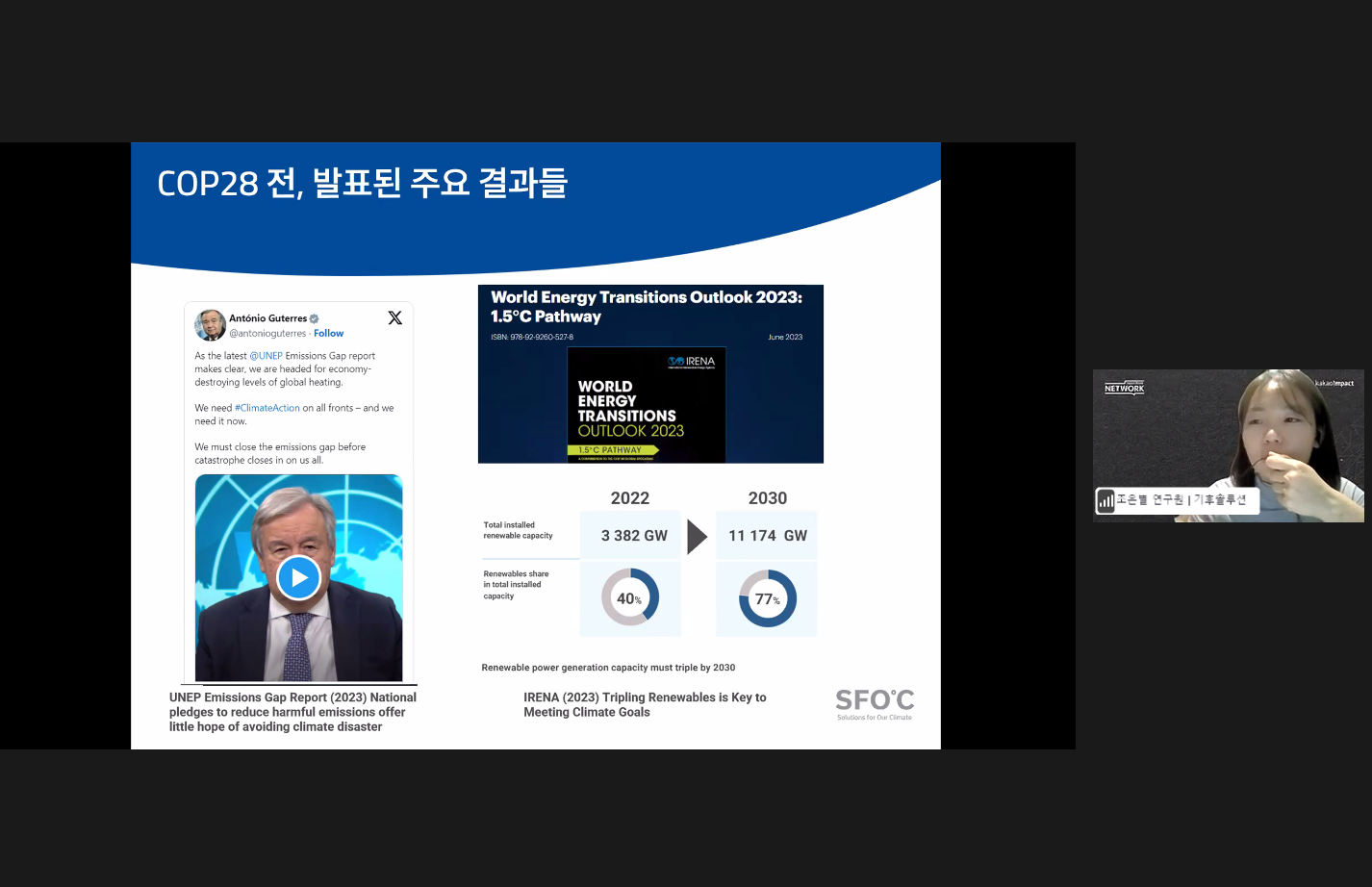The height and width of the screenshot is (887, 1372).
Task: Select the World Energy Transitions Outlook cover image
Action: click(x=646, y=405)
